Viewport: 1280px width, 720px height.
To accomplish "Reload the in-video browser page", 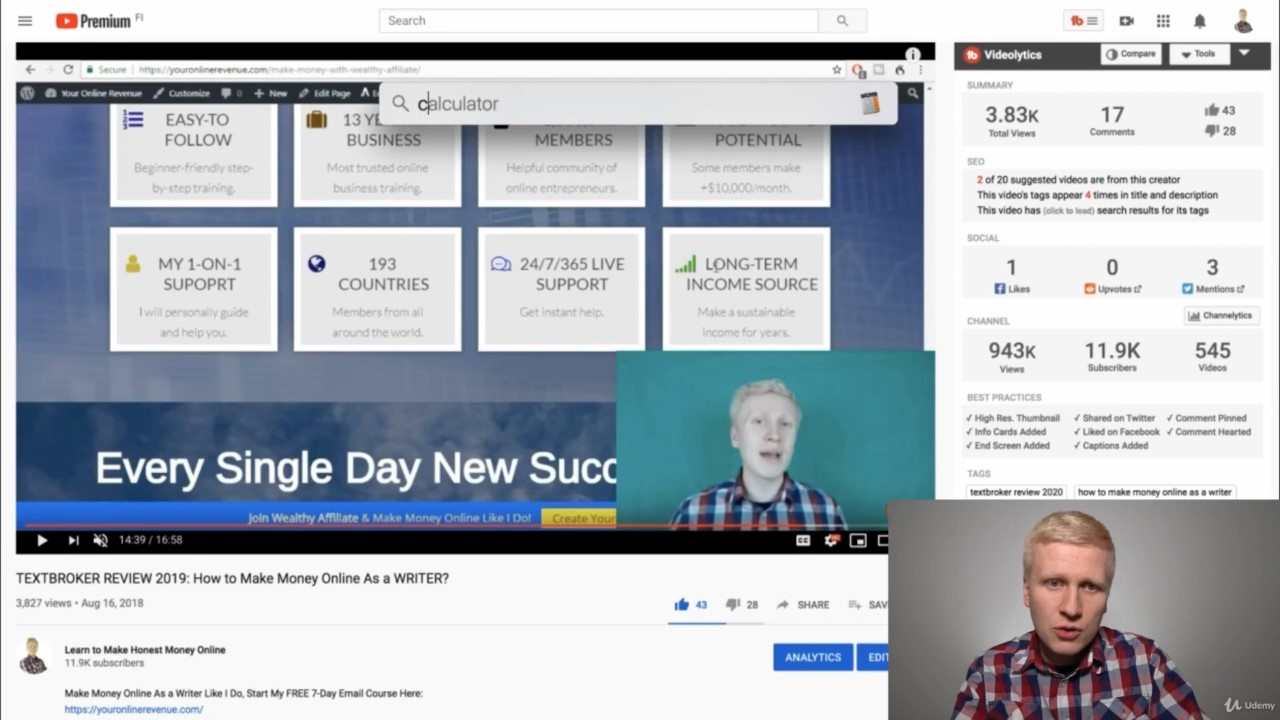I will 68,69.
